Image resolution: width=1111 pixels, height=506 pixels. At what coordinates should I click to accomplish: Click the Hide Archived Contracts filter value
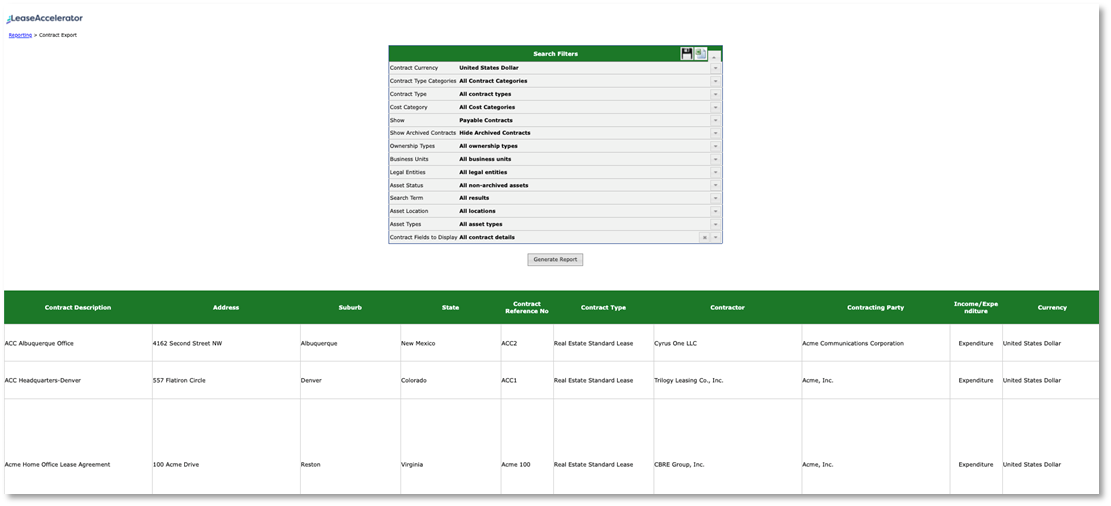coord(495,133)
